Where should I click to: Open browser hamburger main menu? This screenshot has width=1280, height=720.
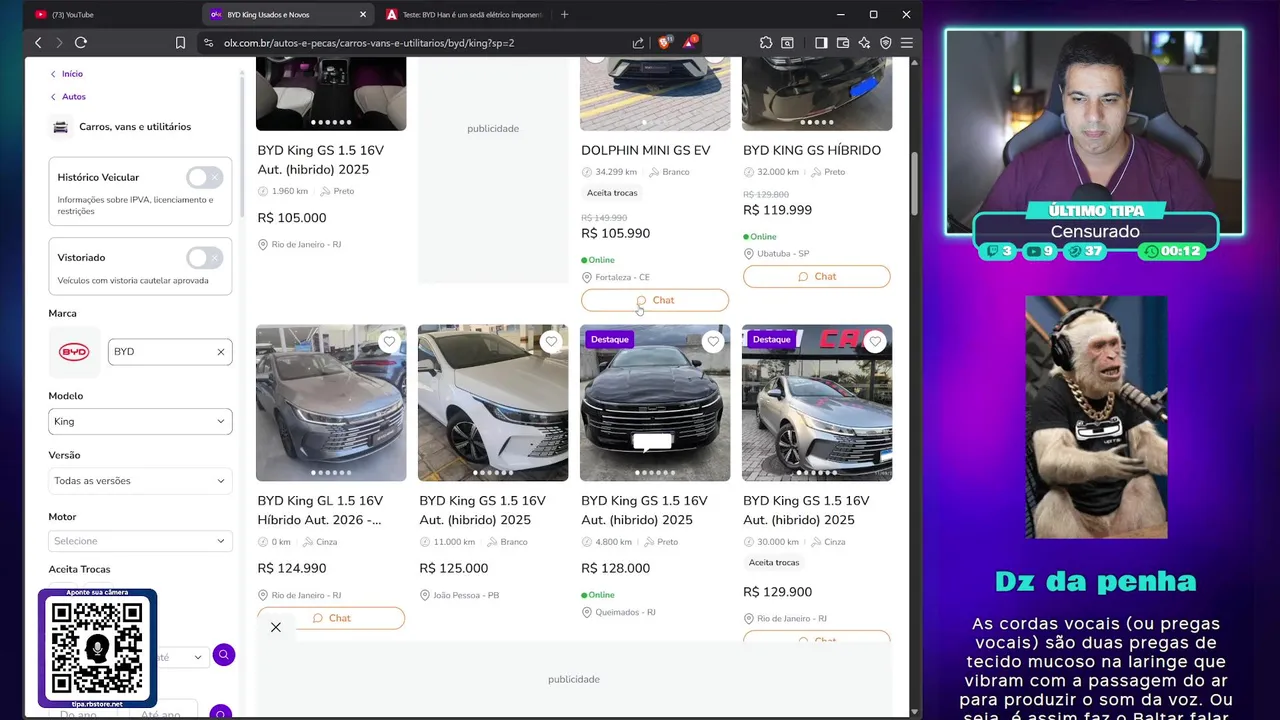point(907,43)
